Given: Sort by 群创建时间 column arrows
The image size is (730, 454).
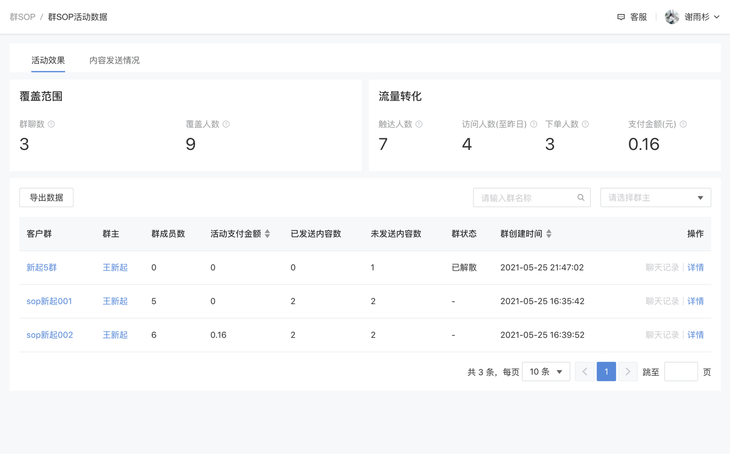Looking at the screenshot, I should pos(549,234).
